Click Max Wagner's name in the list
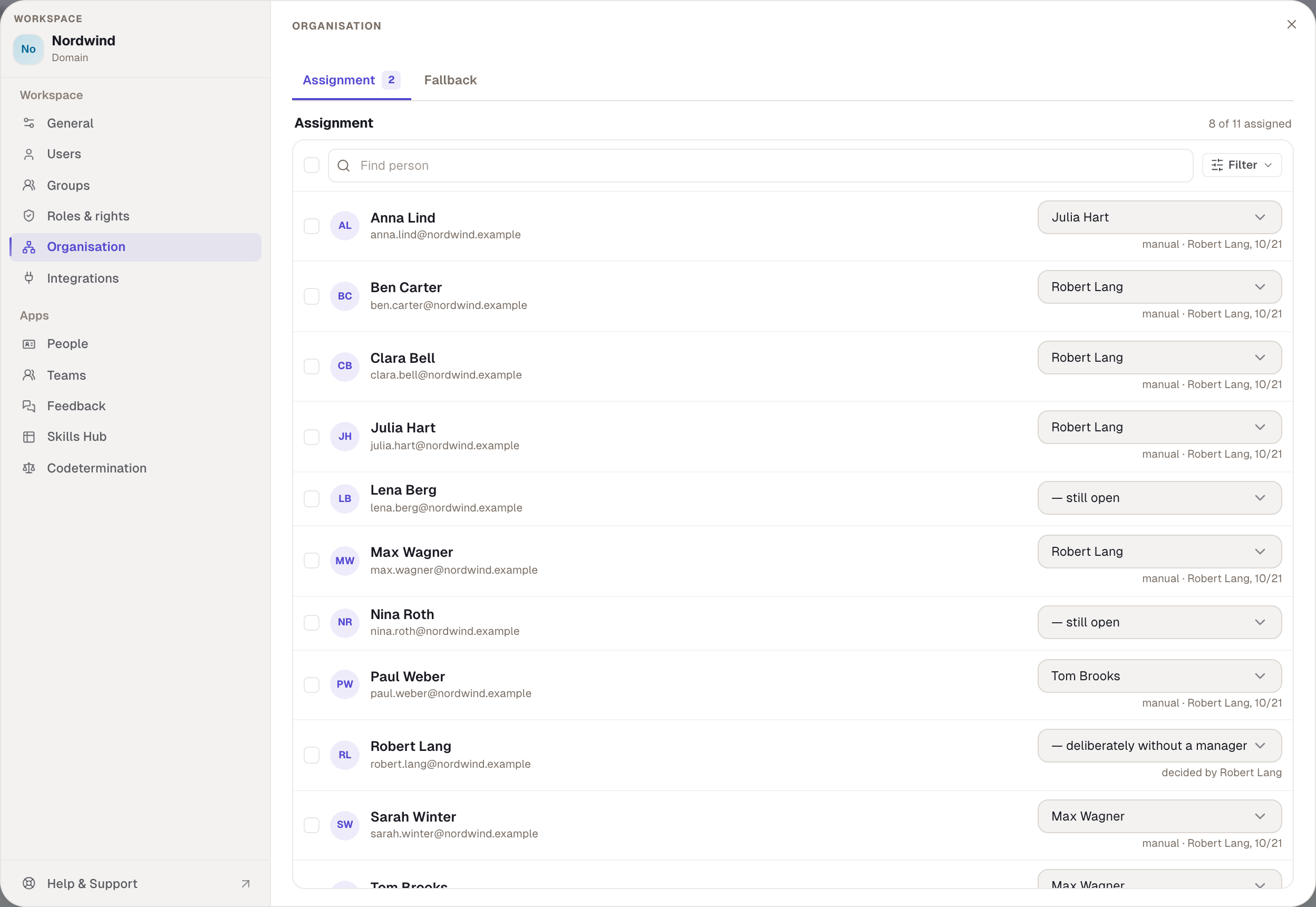Image resolution: width=1316 pixels, height=907 pixels. 411,552
